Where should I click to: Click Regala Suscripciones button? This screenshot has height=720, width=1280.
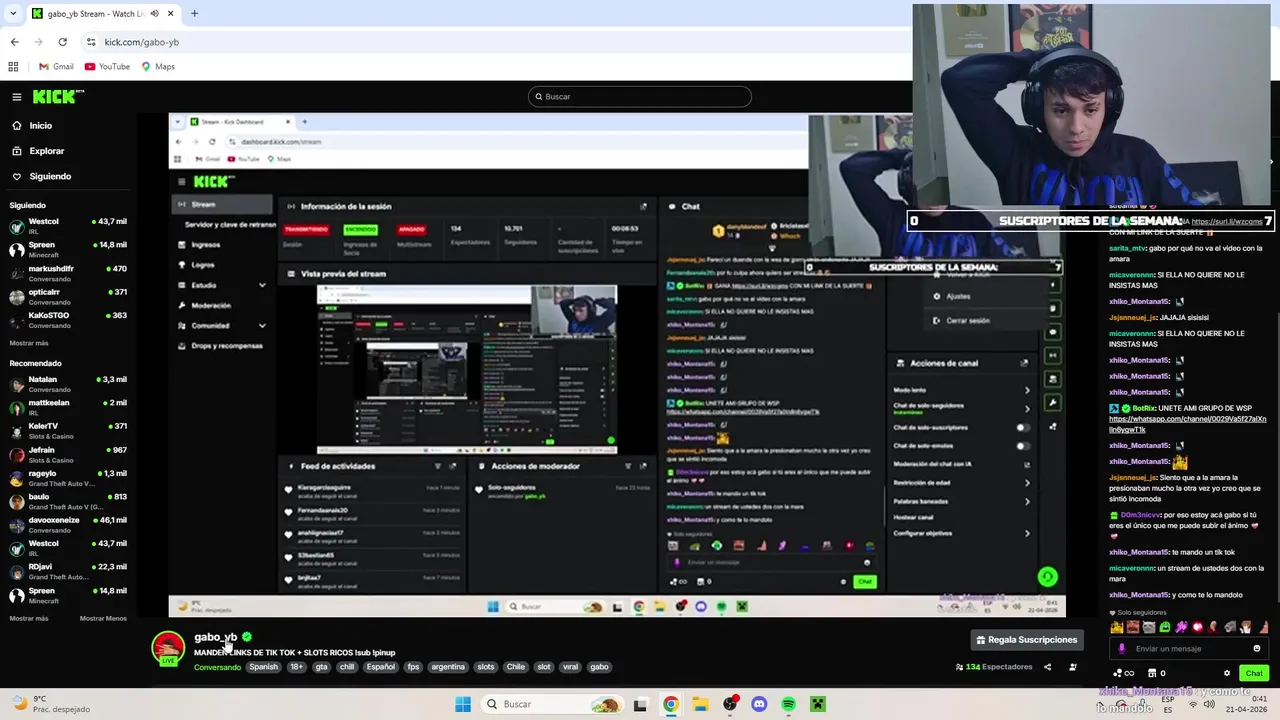[1027, 640]
